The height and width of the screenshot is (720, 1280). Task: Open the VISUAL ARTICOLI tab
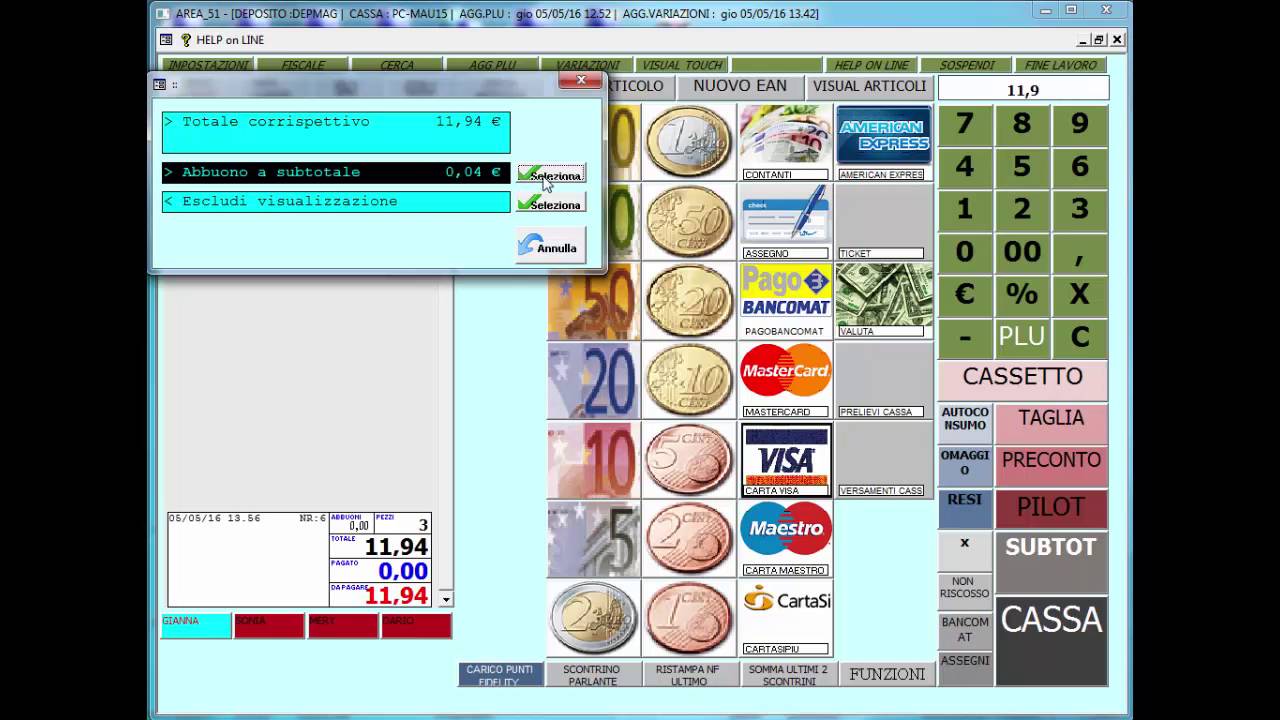pyautogui.click(x=869, y=87)
